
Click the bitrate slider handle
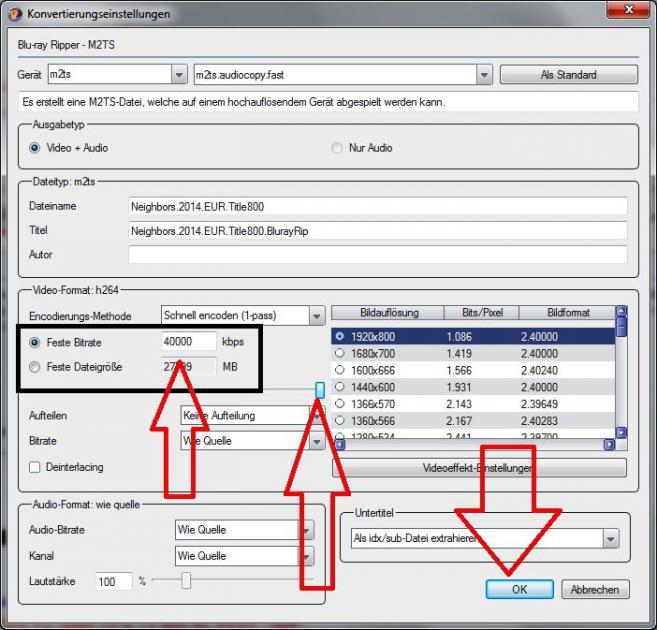320,390
